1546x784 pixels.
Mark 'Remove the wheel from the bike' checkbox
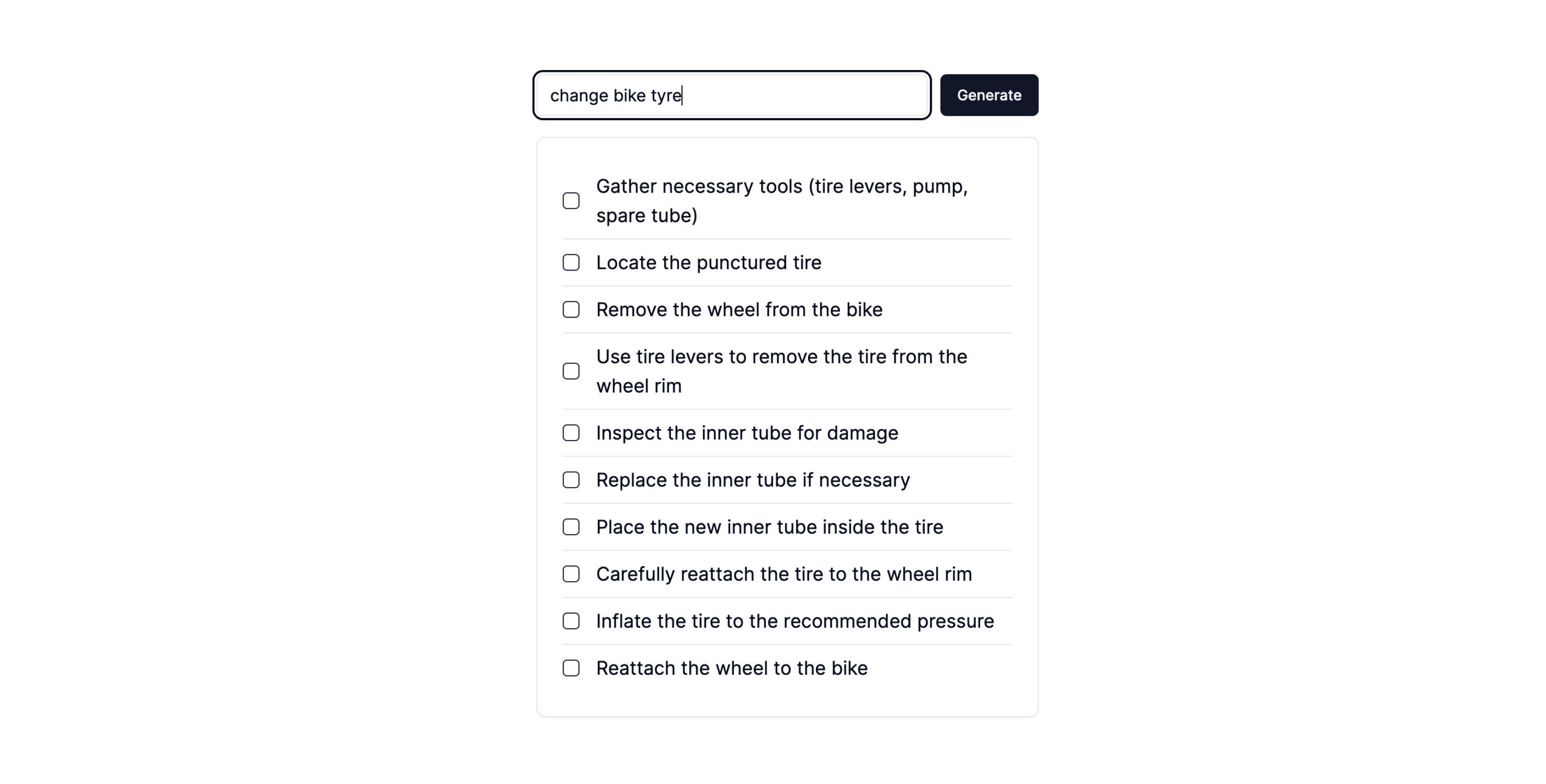tap(571, 310)
